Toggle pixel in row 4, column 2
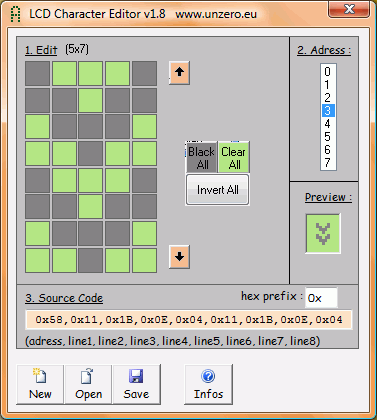 64,153
